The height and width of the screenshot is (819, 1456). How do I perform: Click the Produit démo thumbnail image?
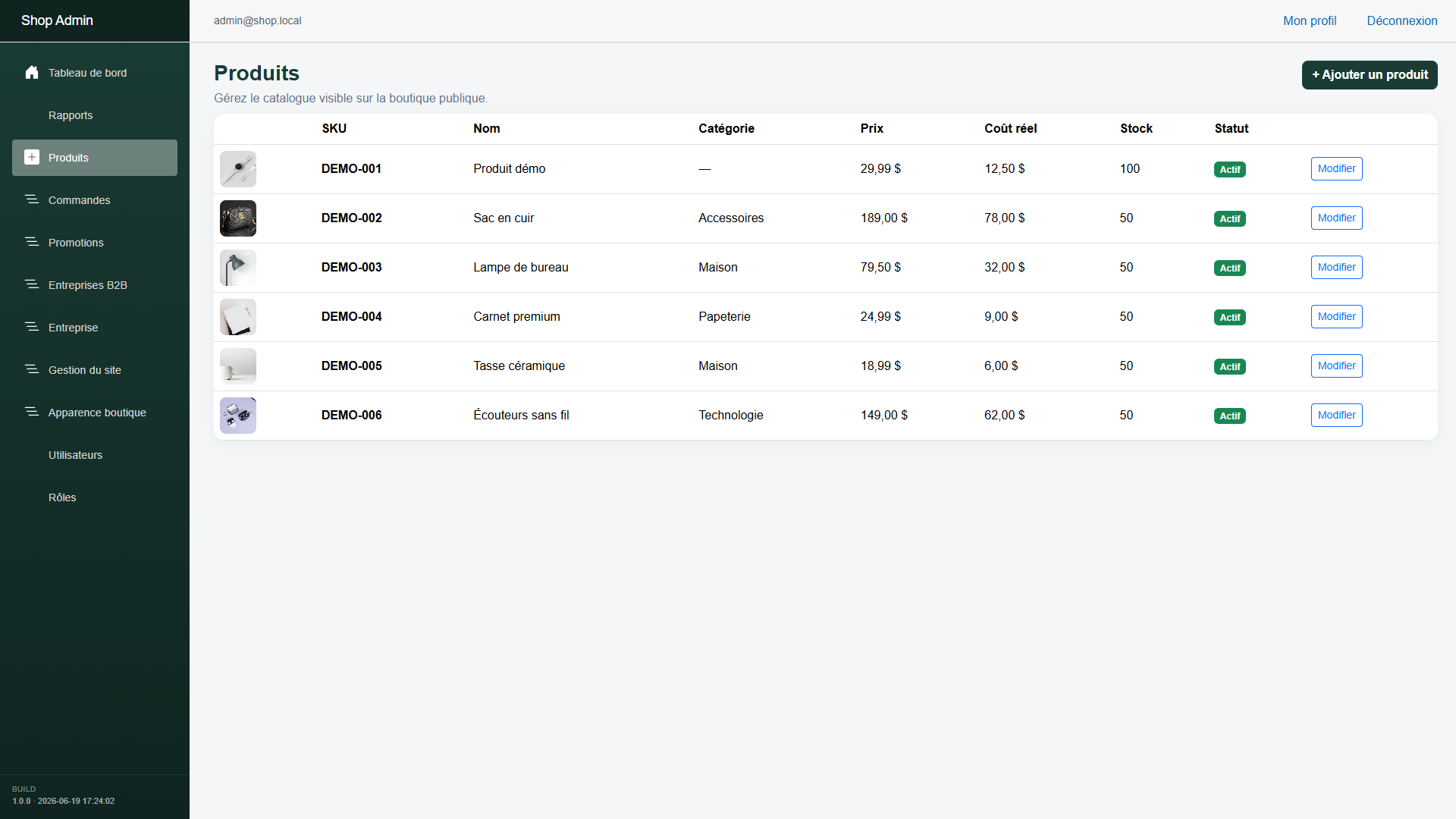238,169
